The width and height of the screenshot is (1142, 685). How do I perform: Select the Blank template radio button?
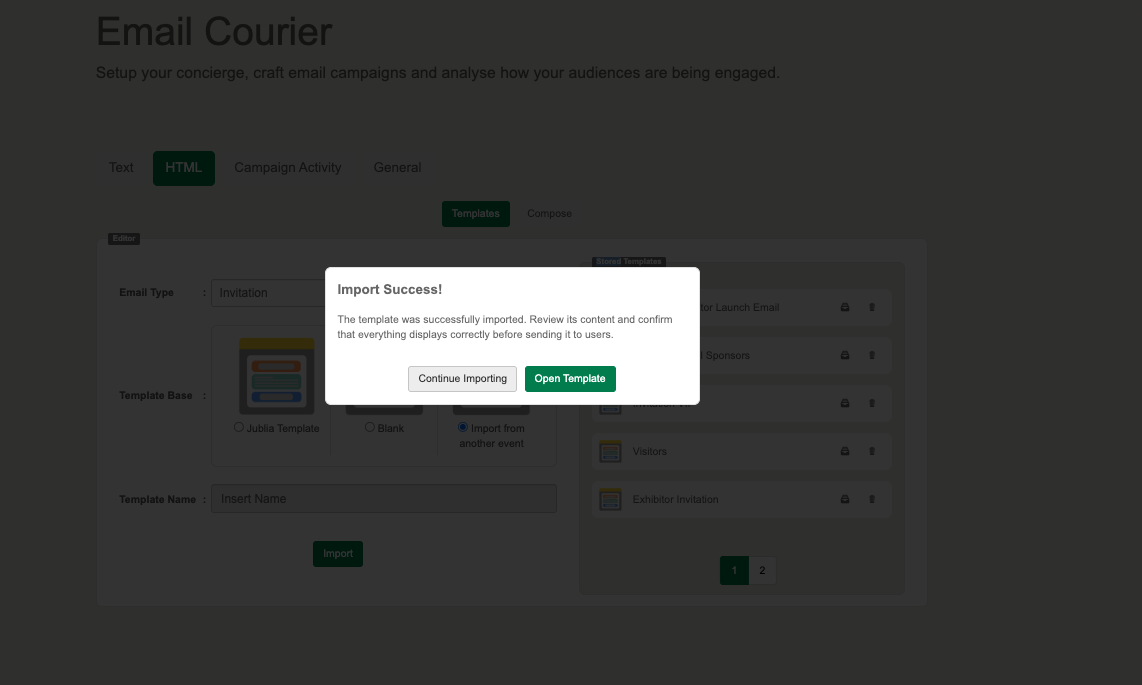point(370,427)
